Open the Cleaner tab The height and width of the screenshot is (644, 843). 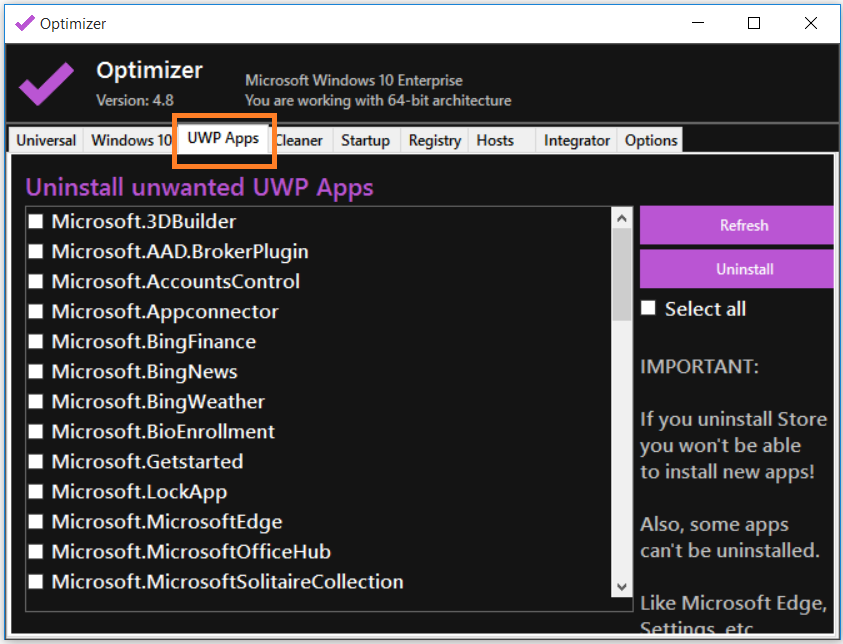pos(299,140)
